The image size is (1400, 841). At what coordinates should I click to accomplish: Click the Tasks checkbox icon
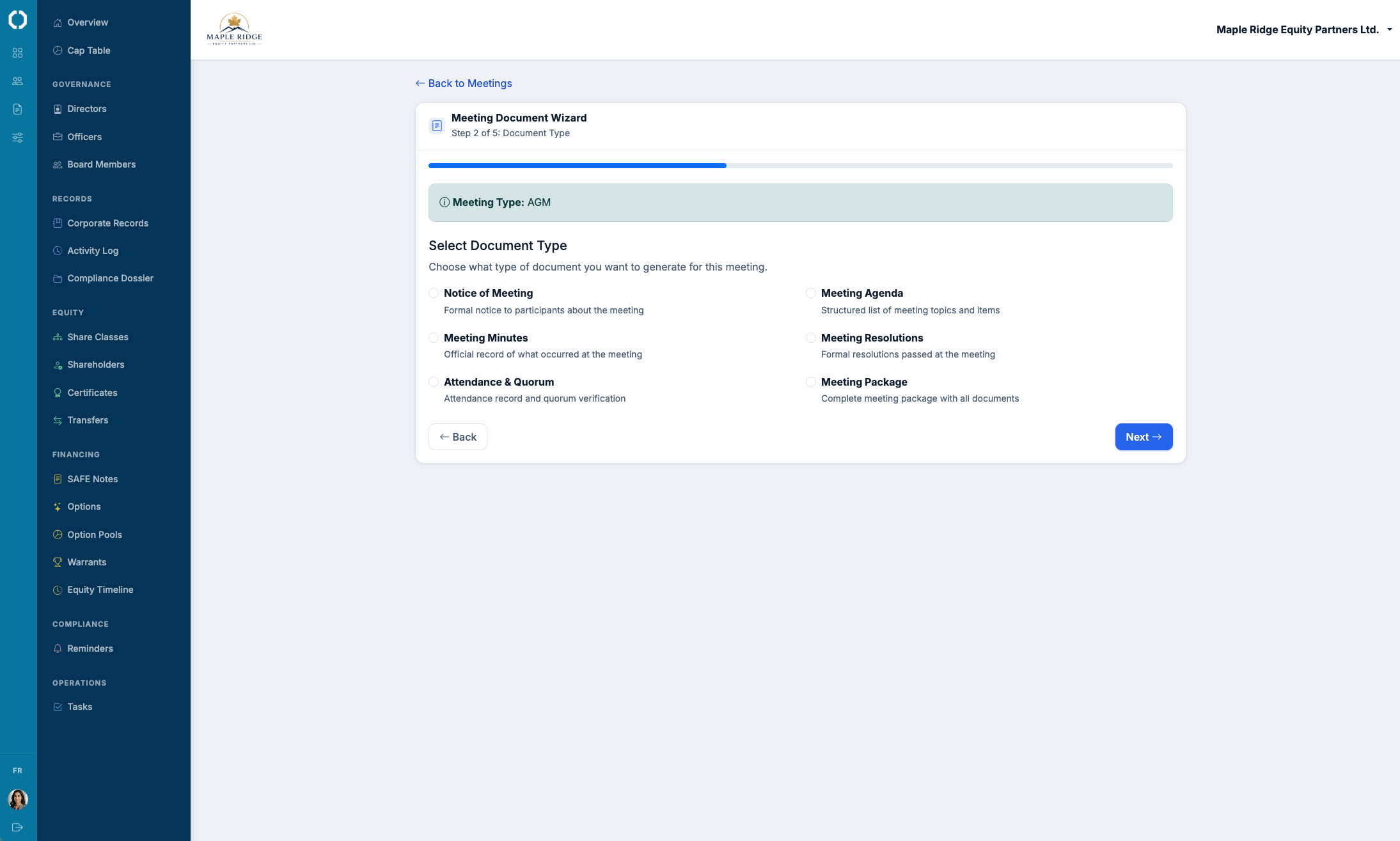tap(58, 707)
